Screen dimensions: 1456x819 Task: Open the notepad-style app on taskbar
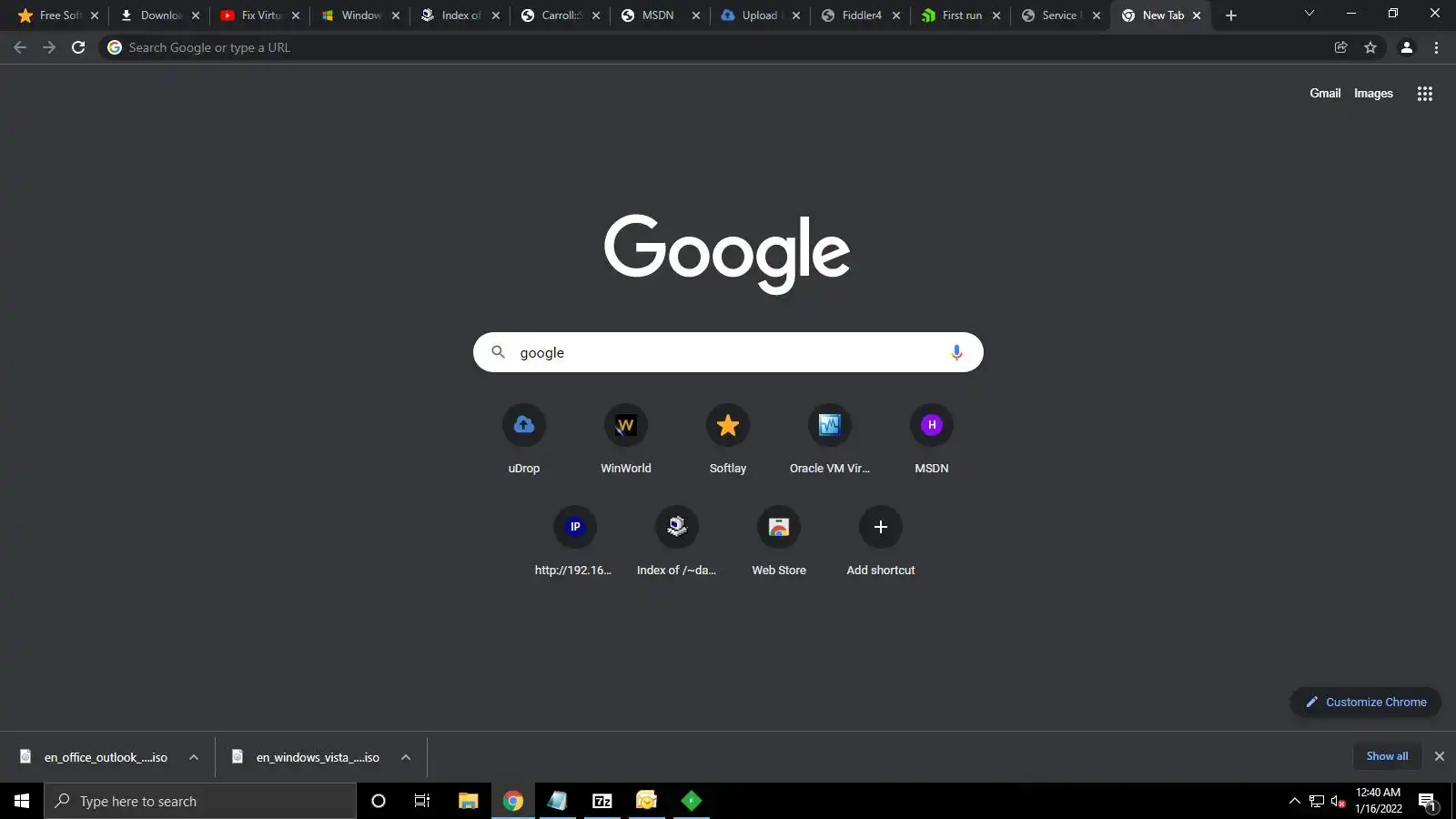[x=557, y=801]
